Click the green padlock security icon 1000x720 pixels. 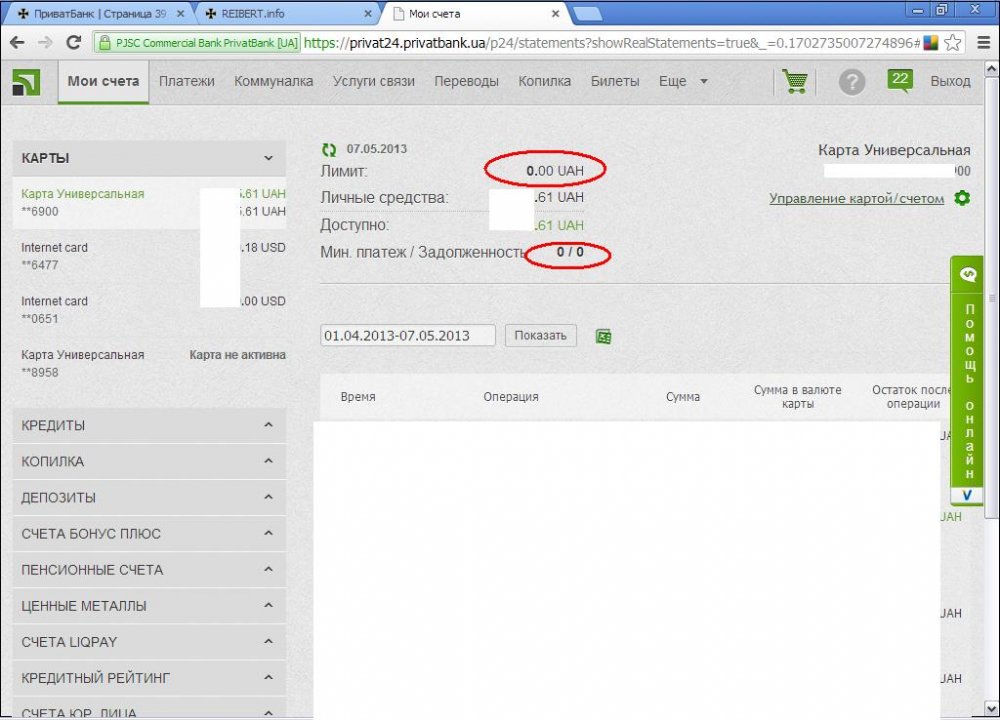coord(104,43)
